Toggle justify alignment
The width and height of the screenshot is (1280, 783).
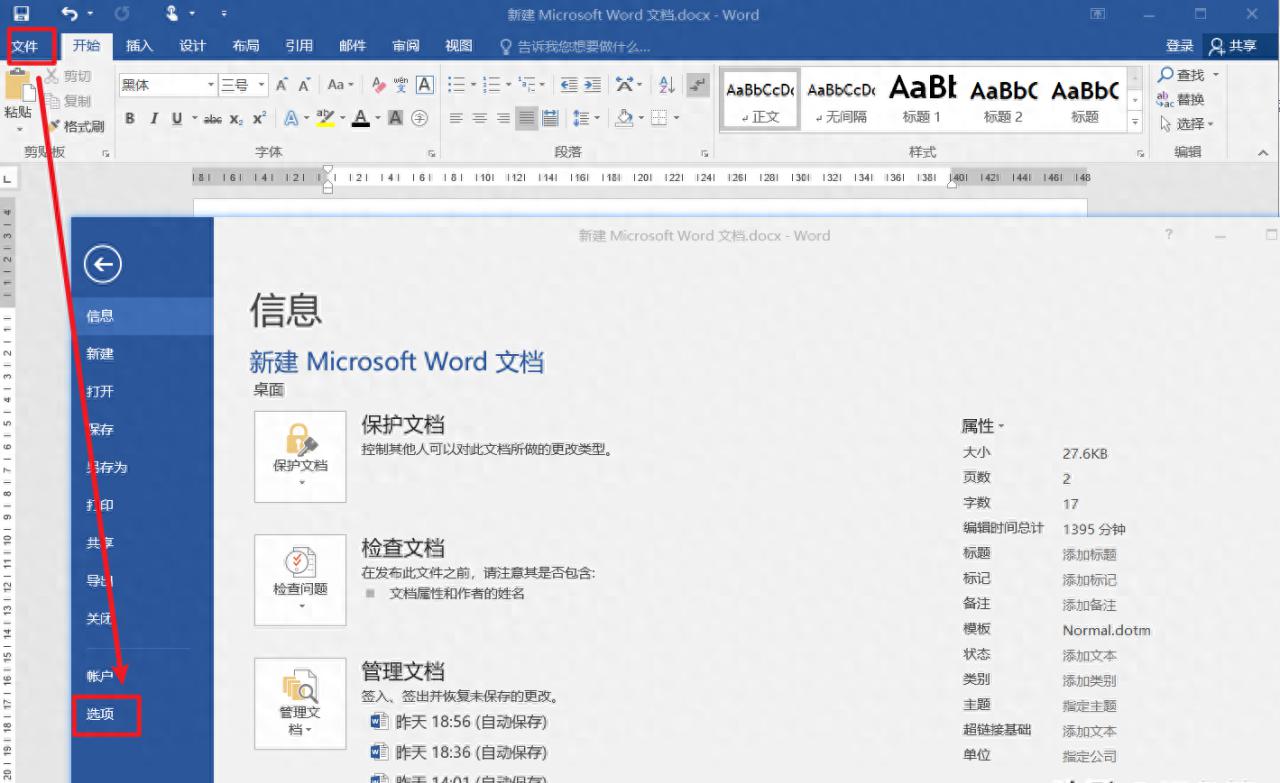pyautogui.click(x=526, y=118)
